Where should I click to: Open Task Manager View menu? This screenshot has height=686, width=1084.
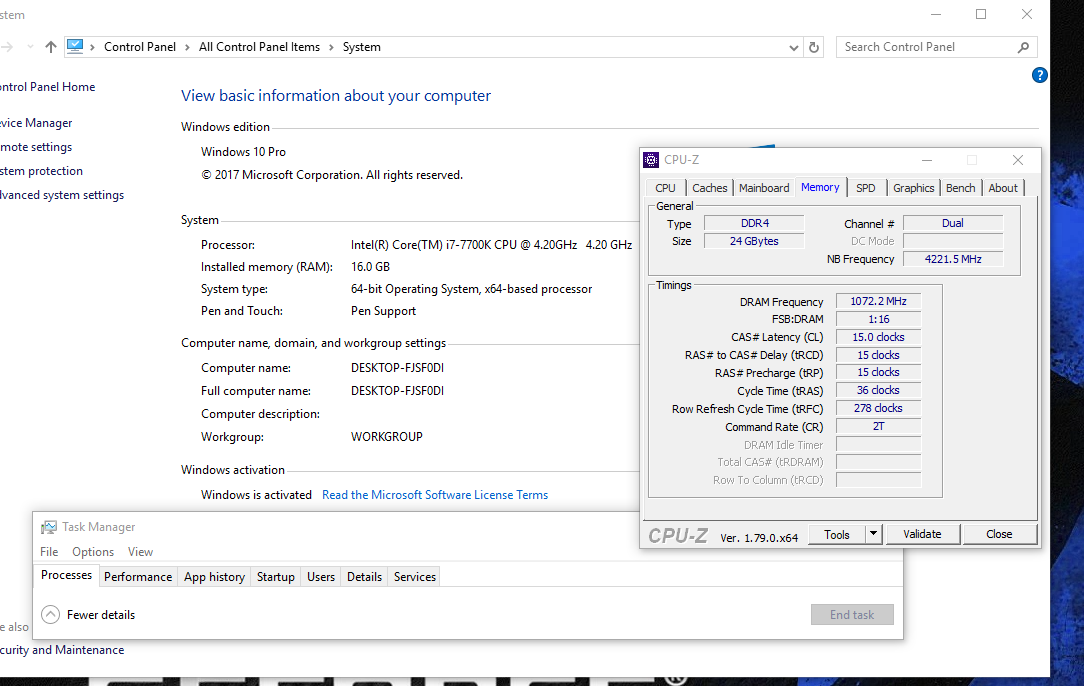(x=140, y=552)
